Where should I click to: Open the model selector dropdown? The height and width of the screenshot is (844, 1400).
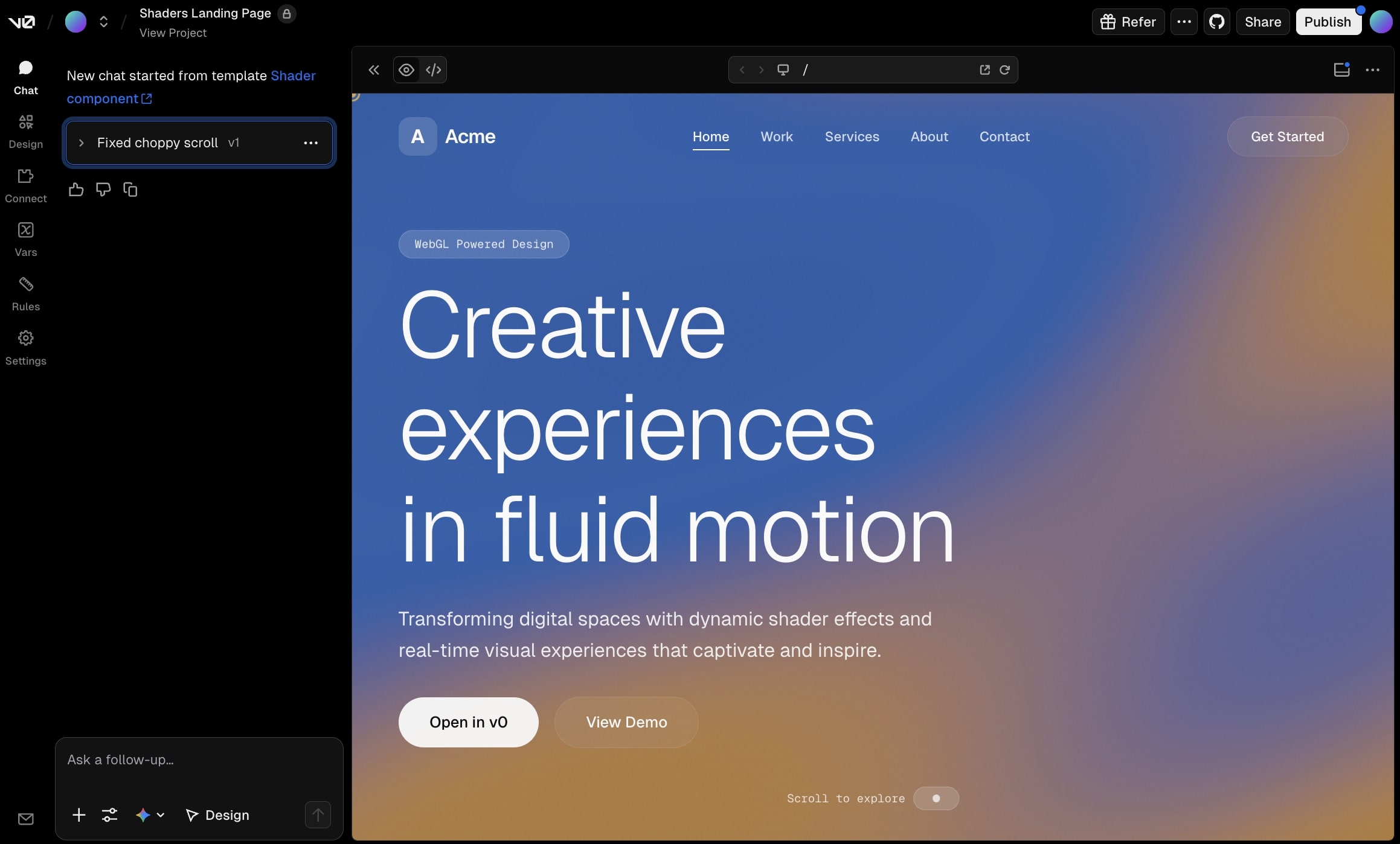point(150,815)
